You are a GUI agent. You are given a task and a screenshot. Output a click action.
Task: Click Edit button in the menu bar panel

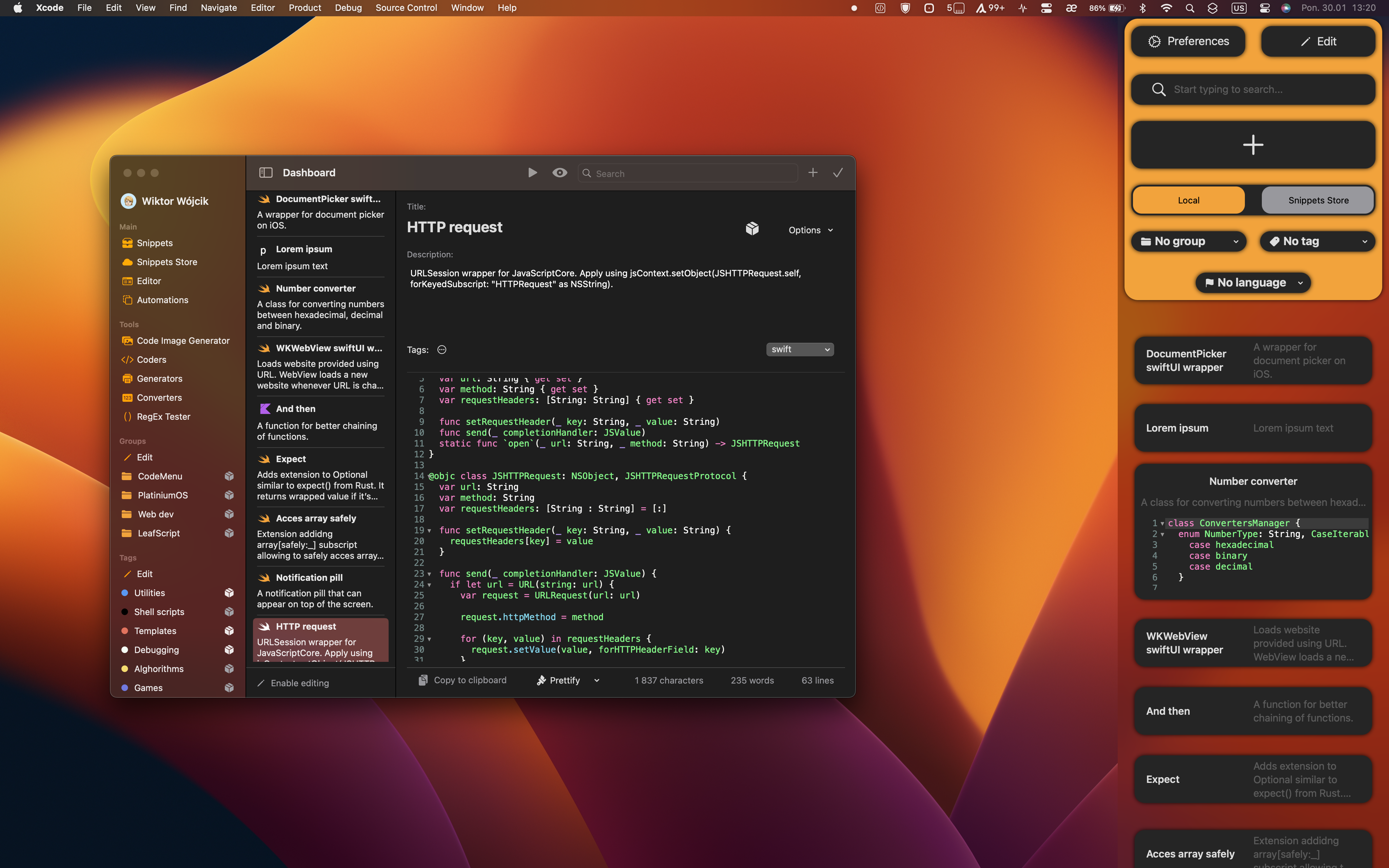[1318, 41]
